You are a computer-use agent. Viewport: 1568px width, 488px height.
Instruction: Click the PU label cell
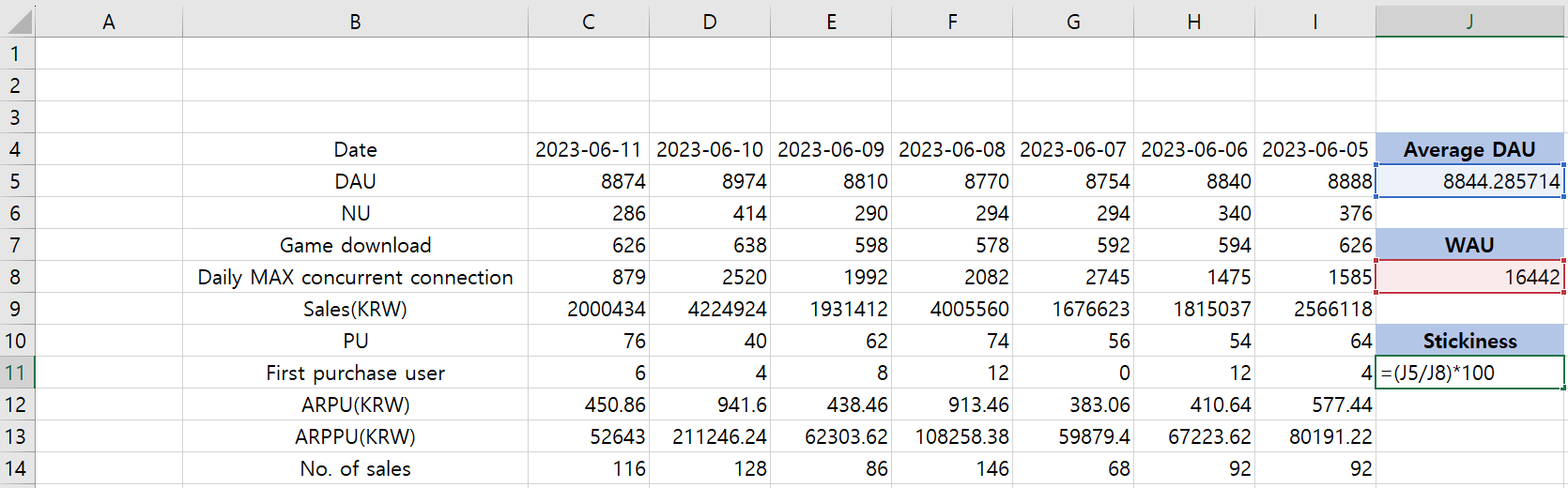[x=355, y=341]
